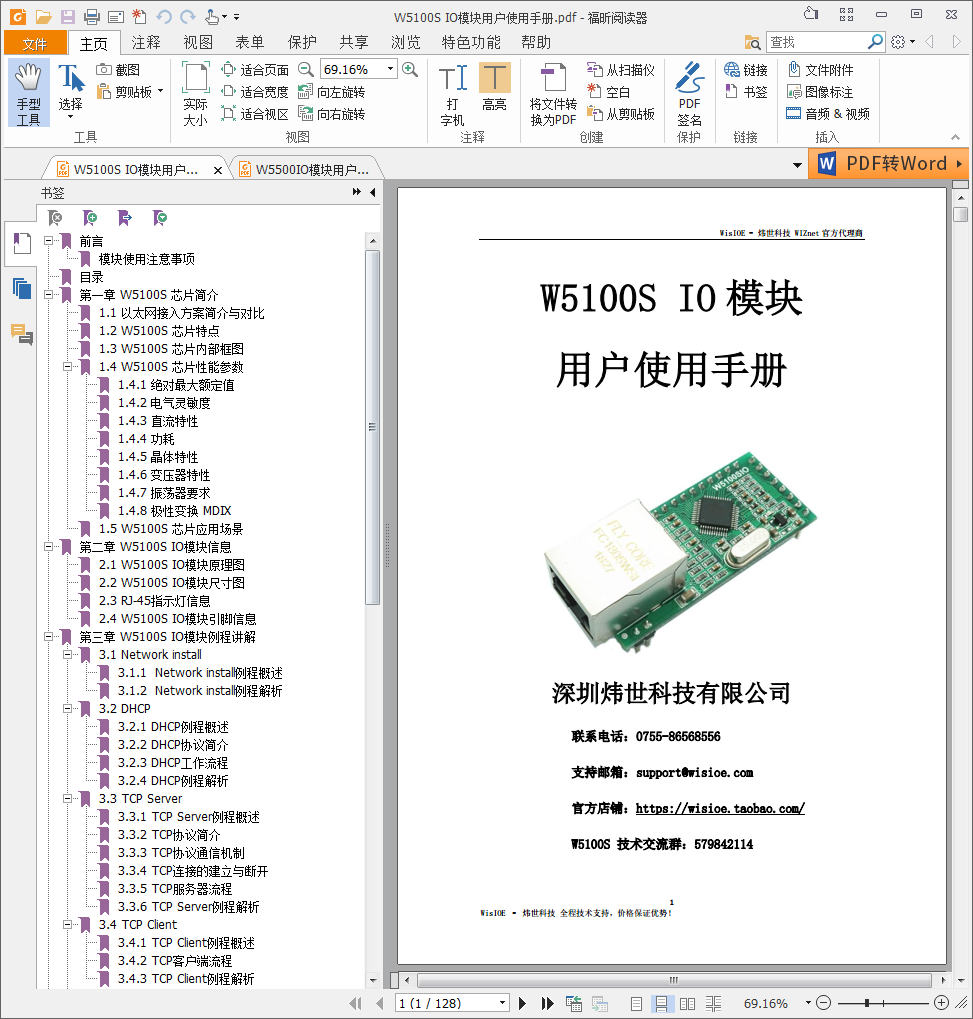The image size is (973, 1019).
Task: Close the W5100S IO document tab
Action: (x=218, y=170)
